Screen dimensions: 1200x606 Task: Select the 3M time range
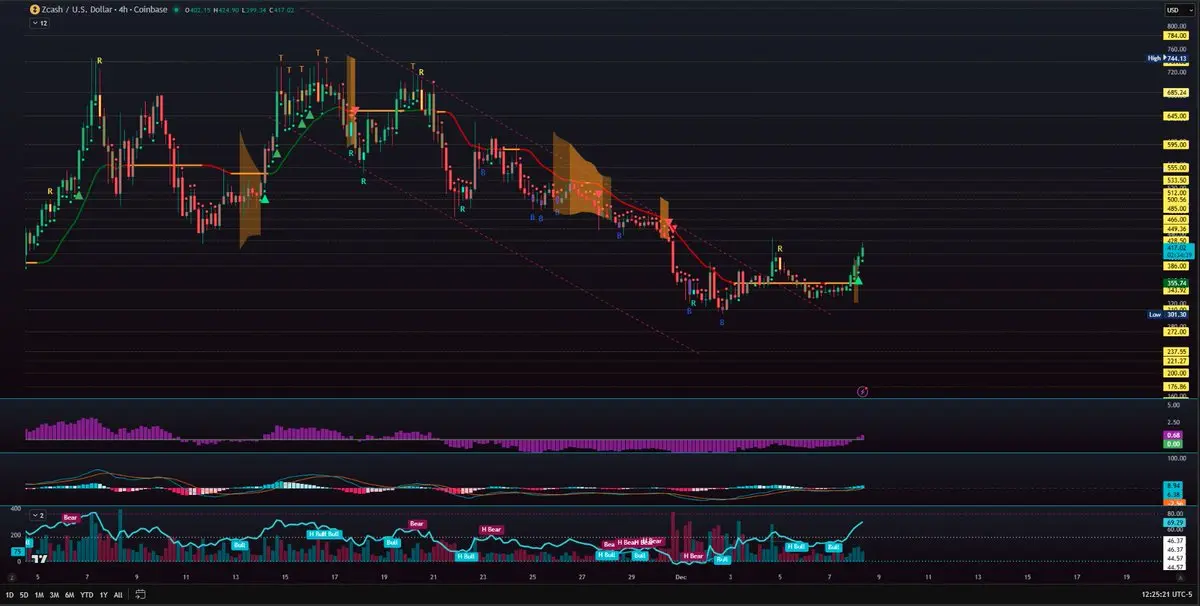pyautogui.click(x=54, y=595)
